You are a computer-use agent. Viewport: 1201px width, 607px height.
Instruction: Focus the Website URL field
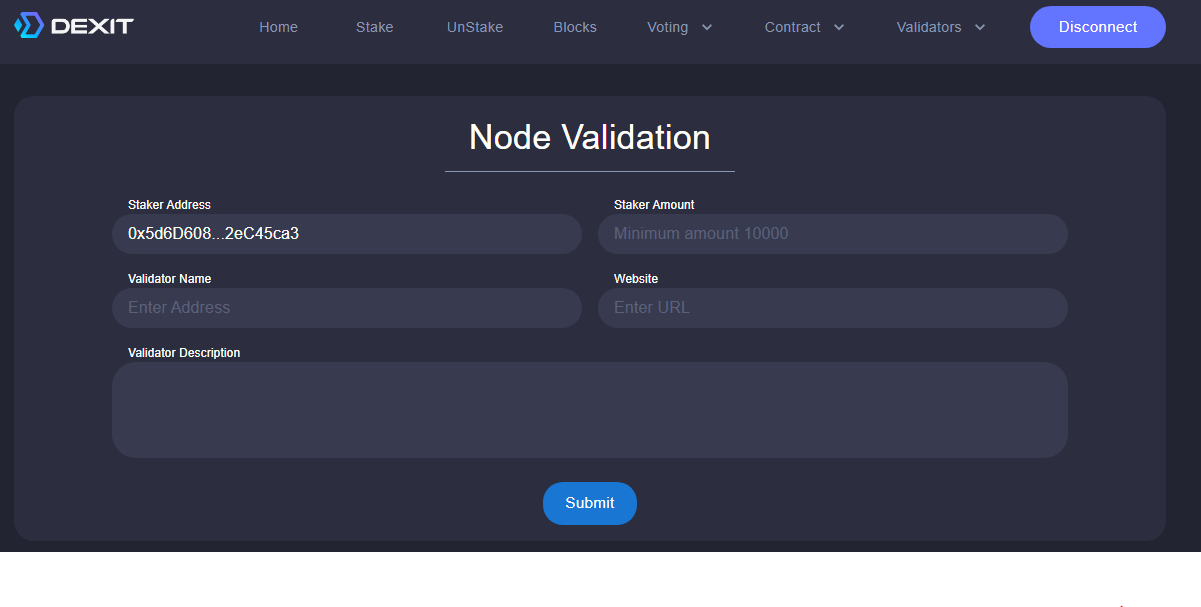833,308
